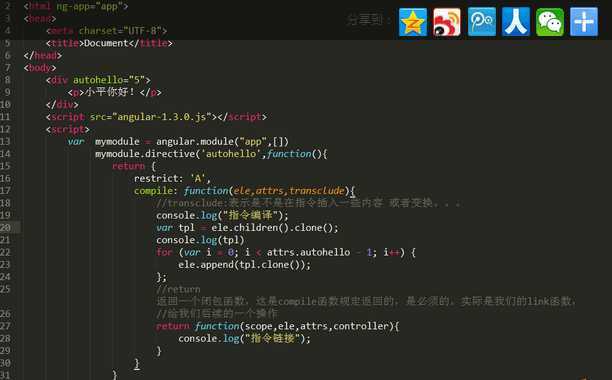Screen dimensions: 612x380
Task: Click line number 13 in gutter
Action: click(5, 141)
